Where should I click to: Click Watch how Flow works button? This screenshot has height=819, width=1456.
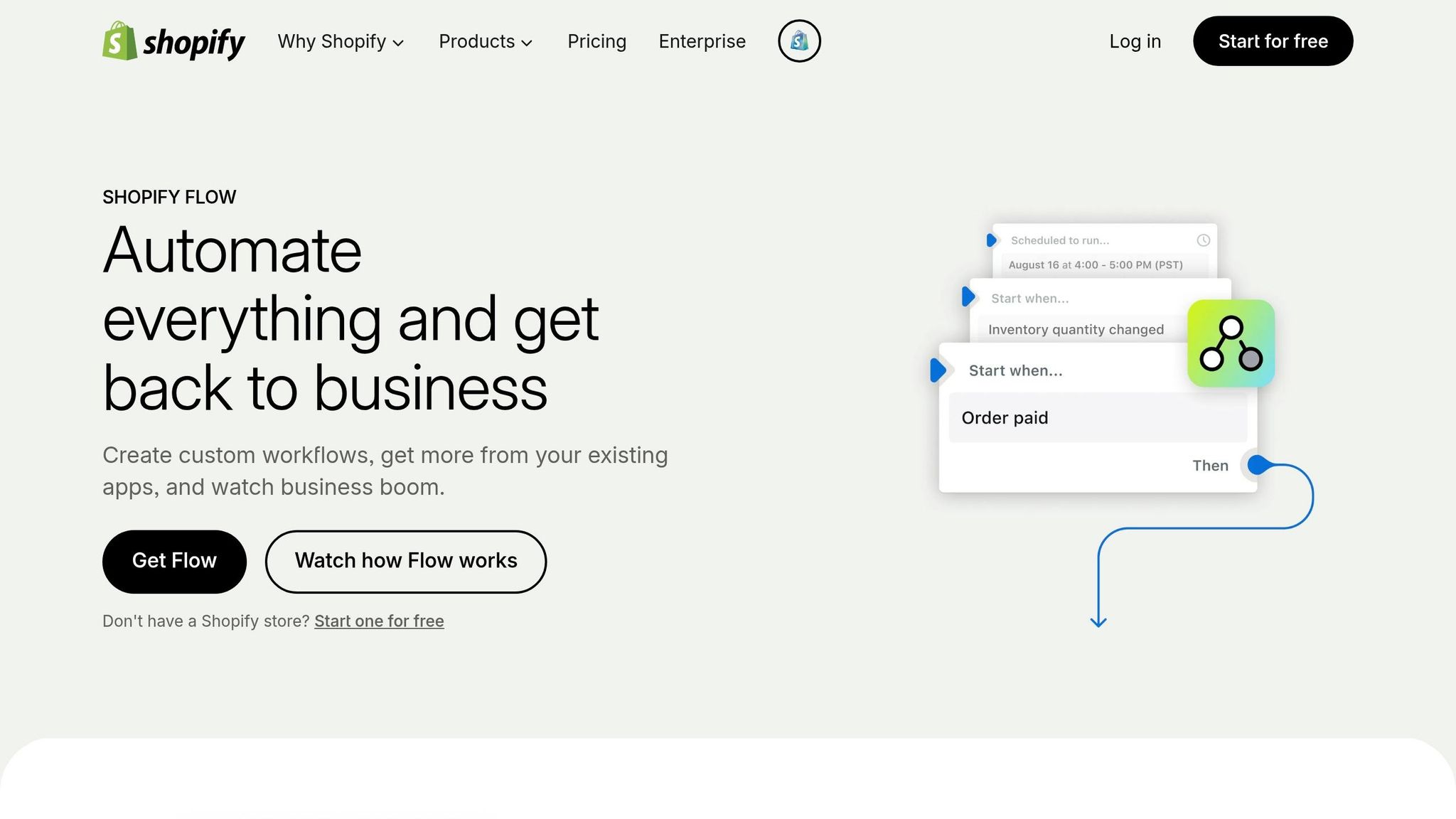(406, 561)
